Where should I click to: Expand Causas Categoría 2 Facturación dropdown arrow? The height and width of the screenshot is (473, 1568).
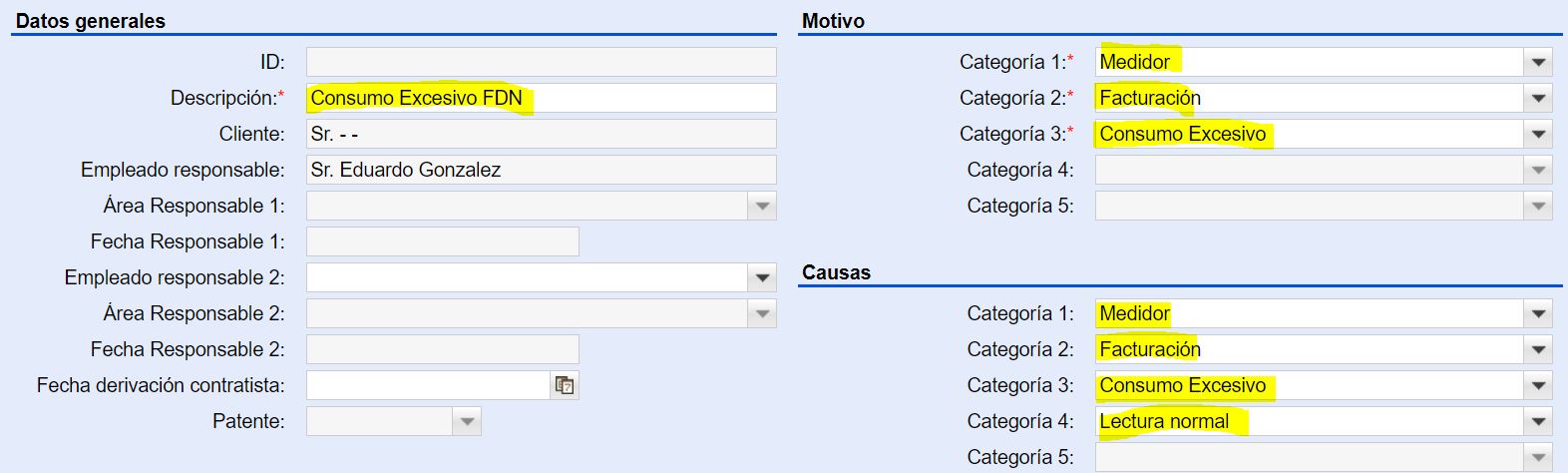click(x=1538, y=349)
